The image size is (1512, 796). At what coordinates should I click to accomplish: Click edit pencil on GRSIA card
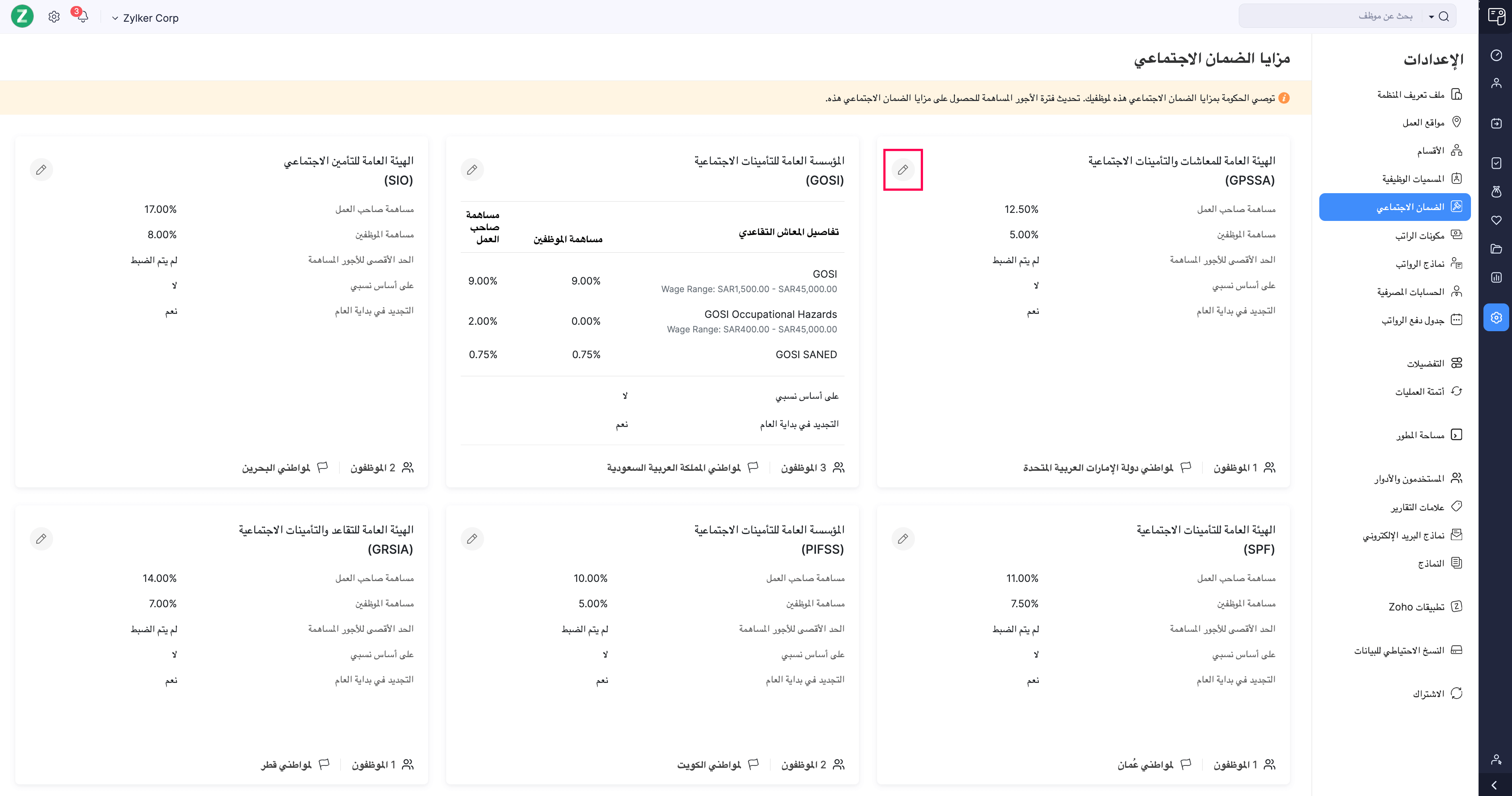click(x=41, y=538)
